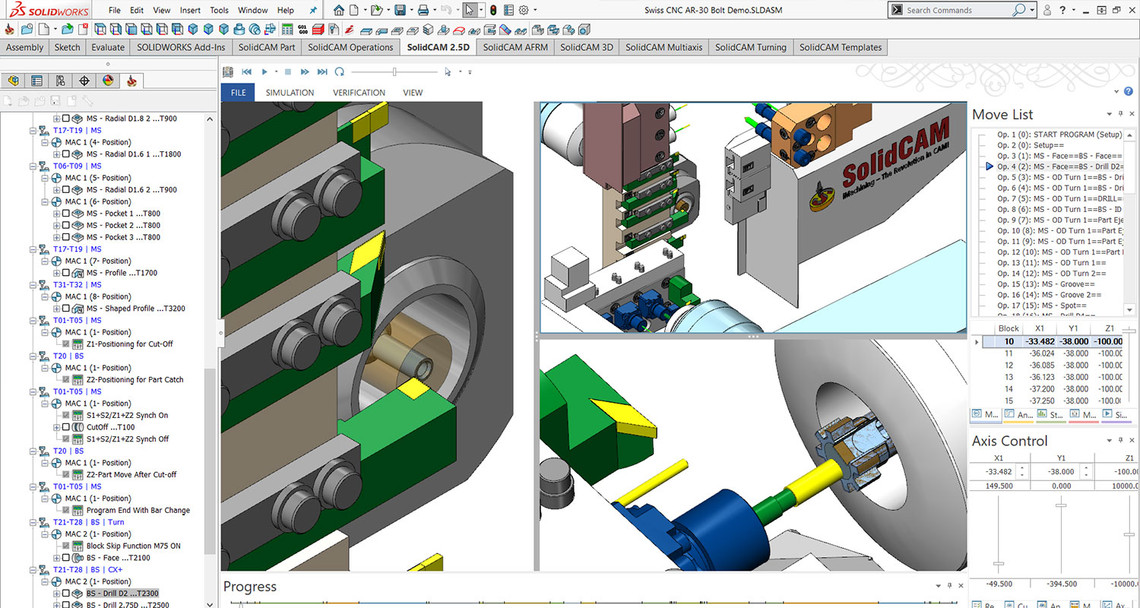Toggle checkbox for CutOff T100 operation
Image resolution: width=1140 pixels, height=608 pixels.
[x=66, y=427]
